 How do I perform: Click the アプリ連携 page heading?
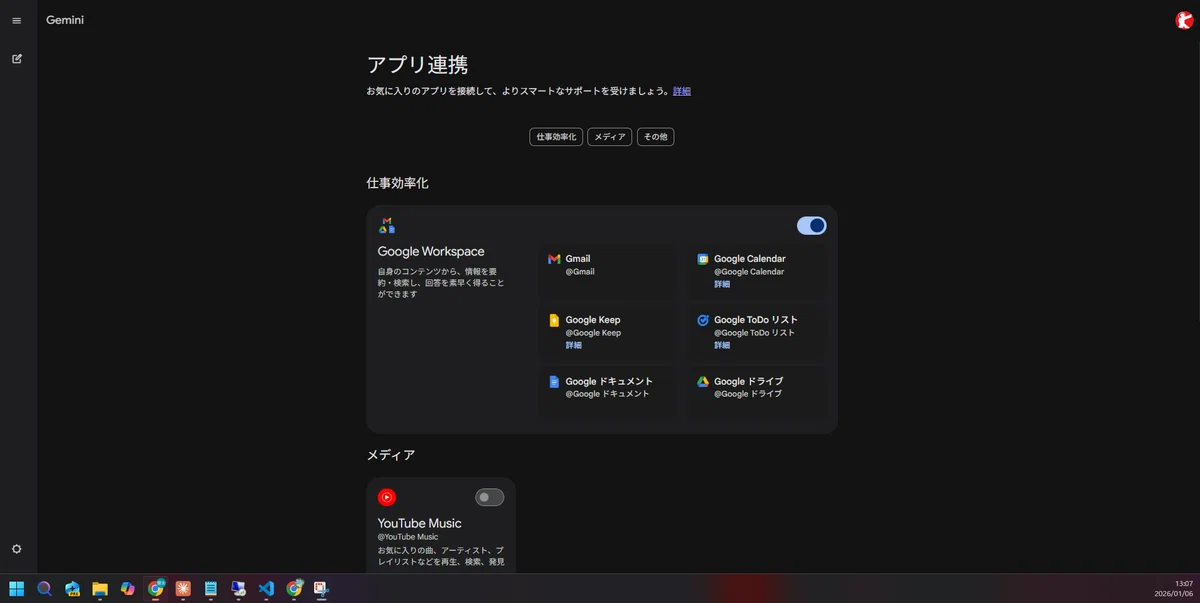click(417, 65)
